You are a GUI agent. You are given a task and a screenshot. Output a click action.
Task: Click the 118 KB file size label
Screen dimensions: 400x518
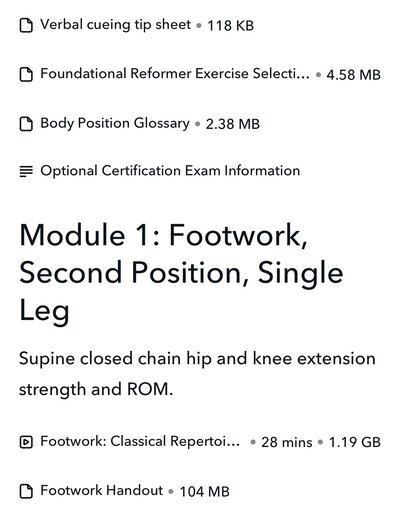tap(230, 26)
